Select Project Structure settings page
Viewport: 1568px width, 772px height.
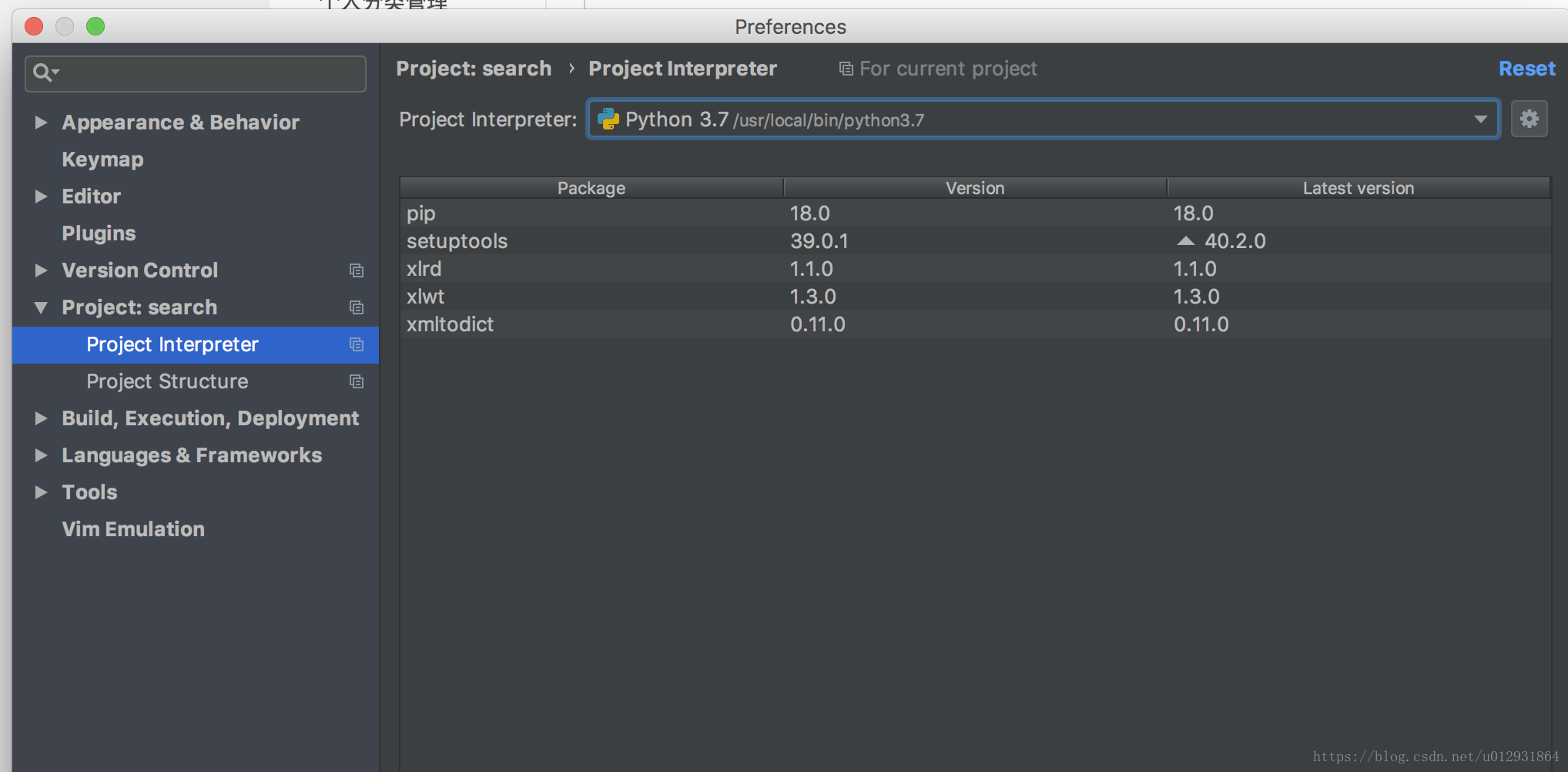tap(167, 381)
